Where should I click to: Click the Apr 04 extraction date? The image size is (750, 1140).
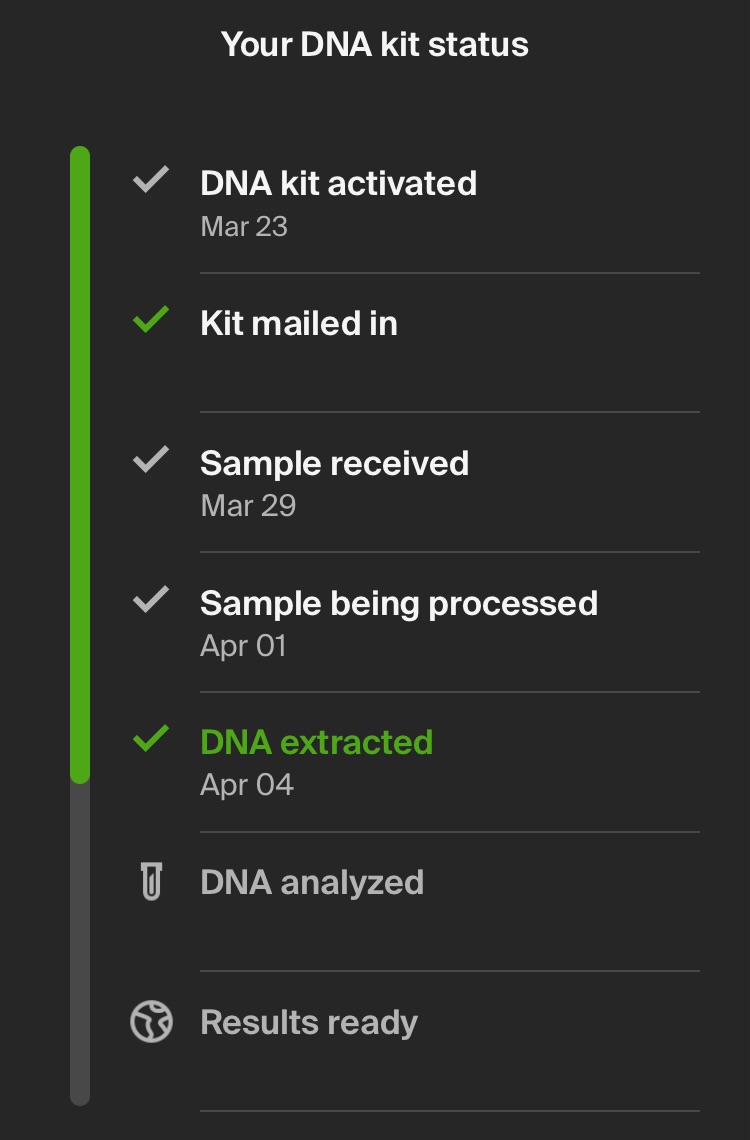[x=247, y=785]
